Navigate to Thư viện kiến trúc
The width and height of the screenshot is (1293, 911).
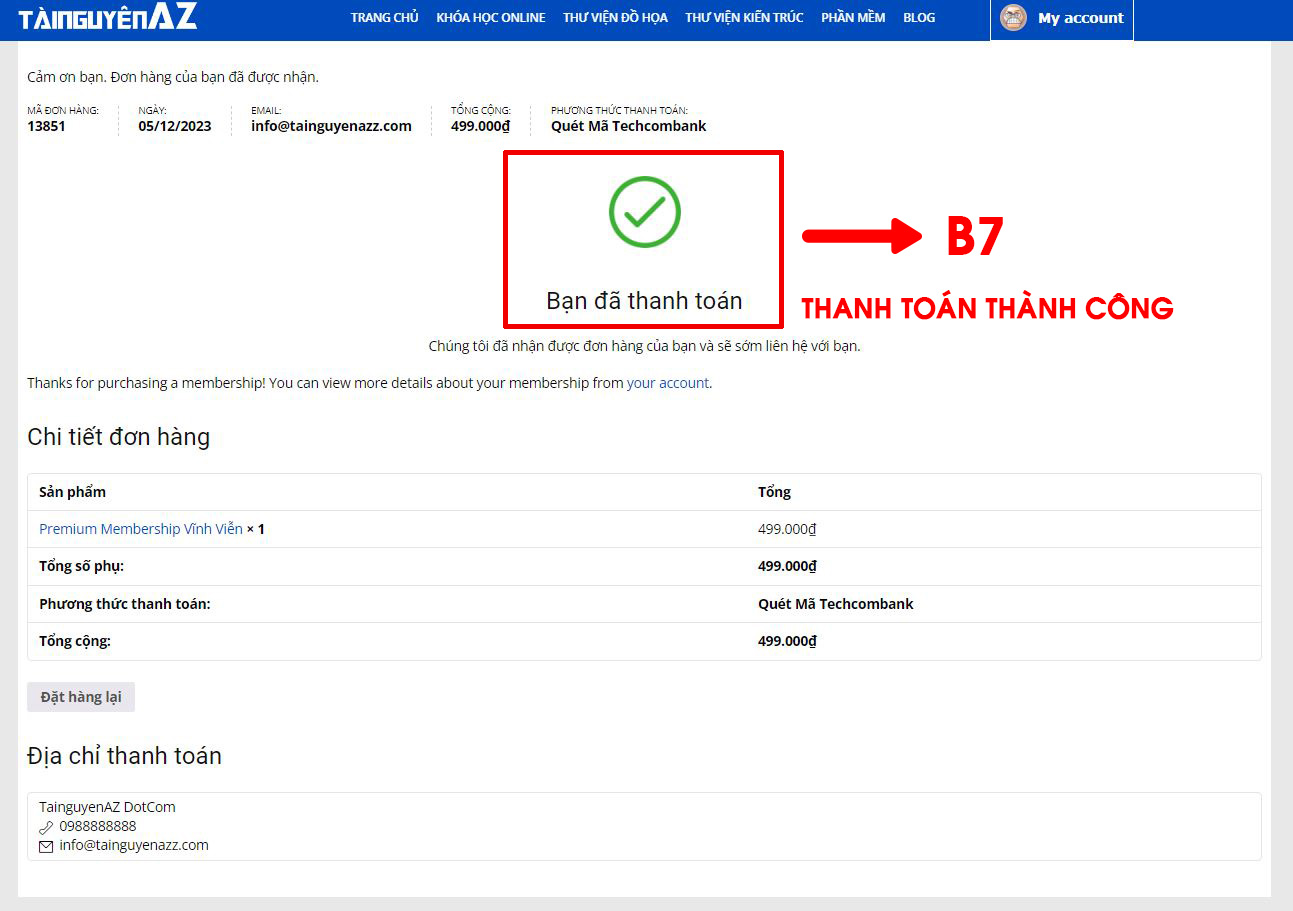tap(744, 18)
